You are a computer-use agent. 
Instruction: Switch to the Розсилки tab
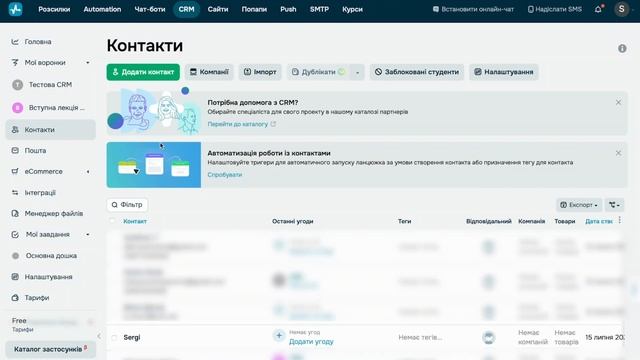pyautogui.click(x=54, y=9)
